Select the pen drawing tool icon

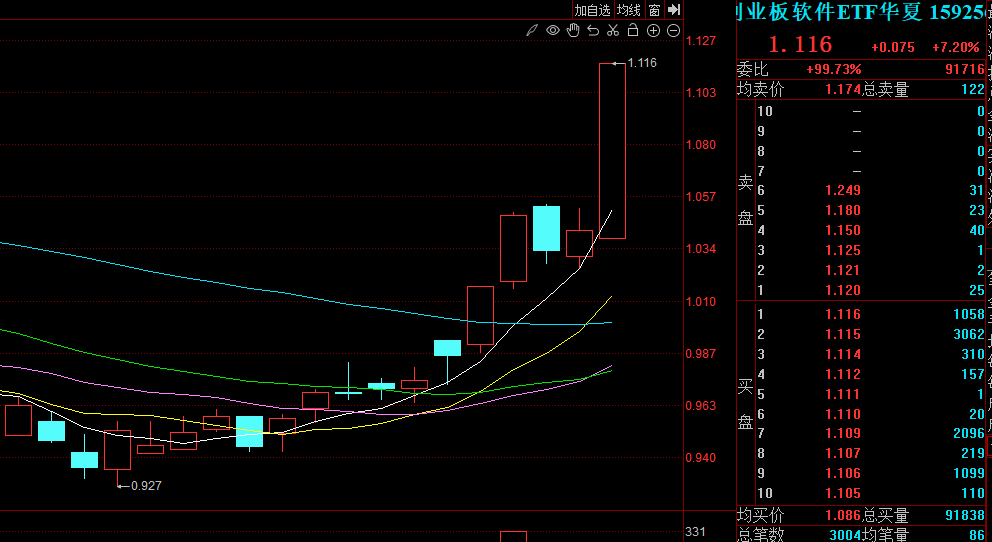533,31
